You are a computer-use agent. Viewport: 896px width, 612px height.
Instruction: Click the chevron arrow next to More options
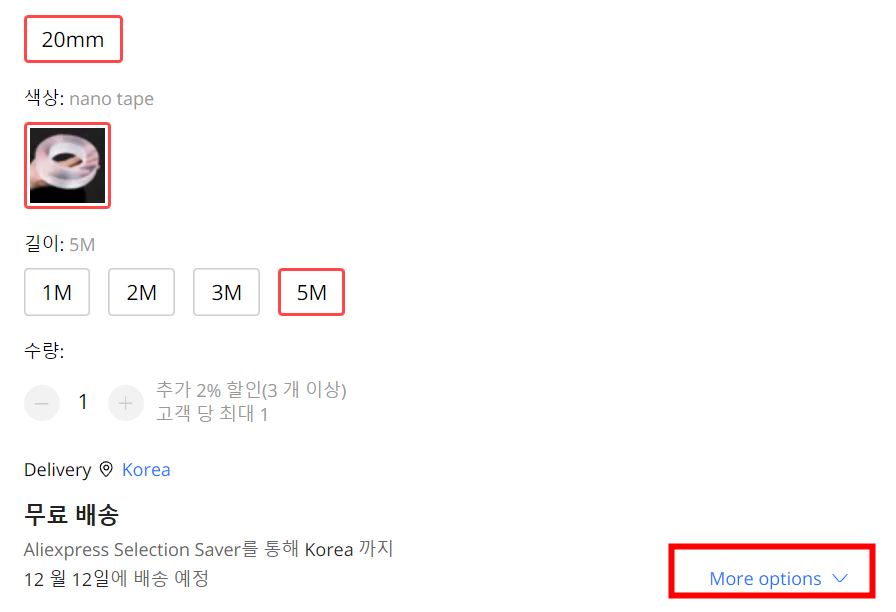click(x=839, y=578)
